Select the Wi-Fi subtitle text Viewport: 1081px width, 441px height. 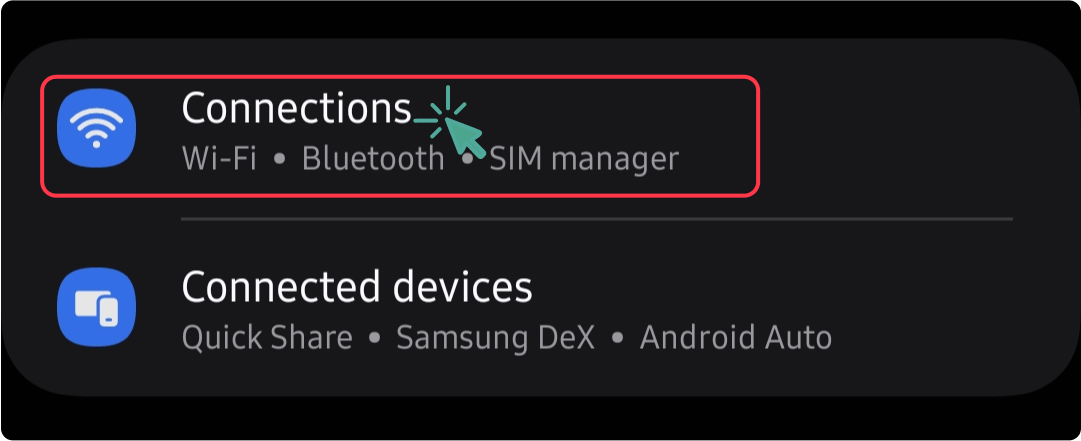click(x=219, y=159)
